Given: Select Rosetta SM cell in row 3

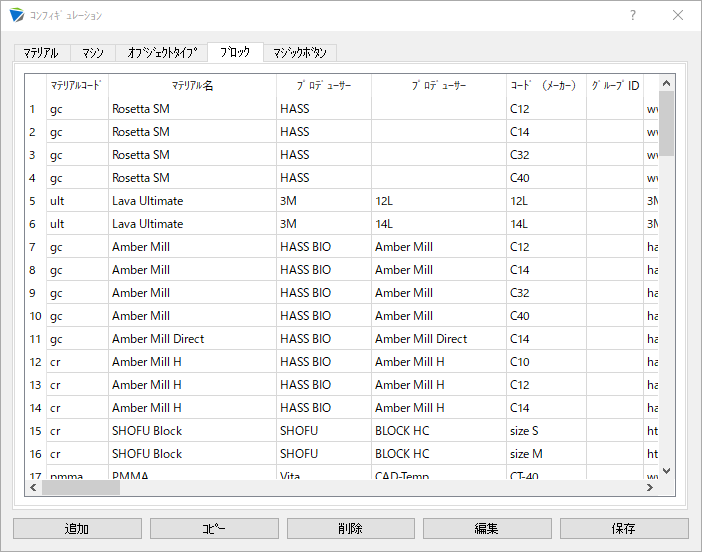Looking at the screenshot, I should click(192, 155).
